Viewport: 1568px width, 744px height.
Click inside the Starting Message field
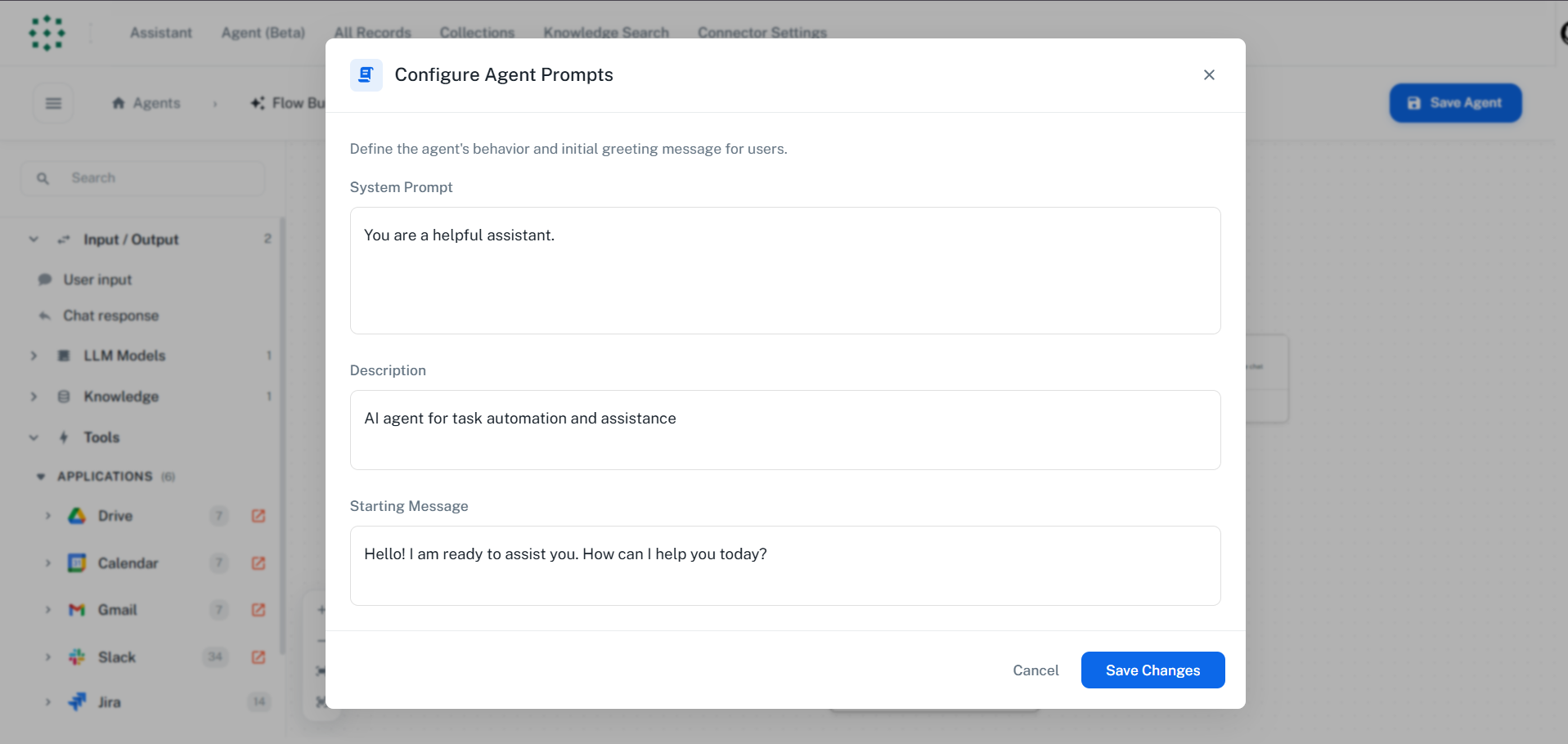[x=784, y=565]
